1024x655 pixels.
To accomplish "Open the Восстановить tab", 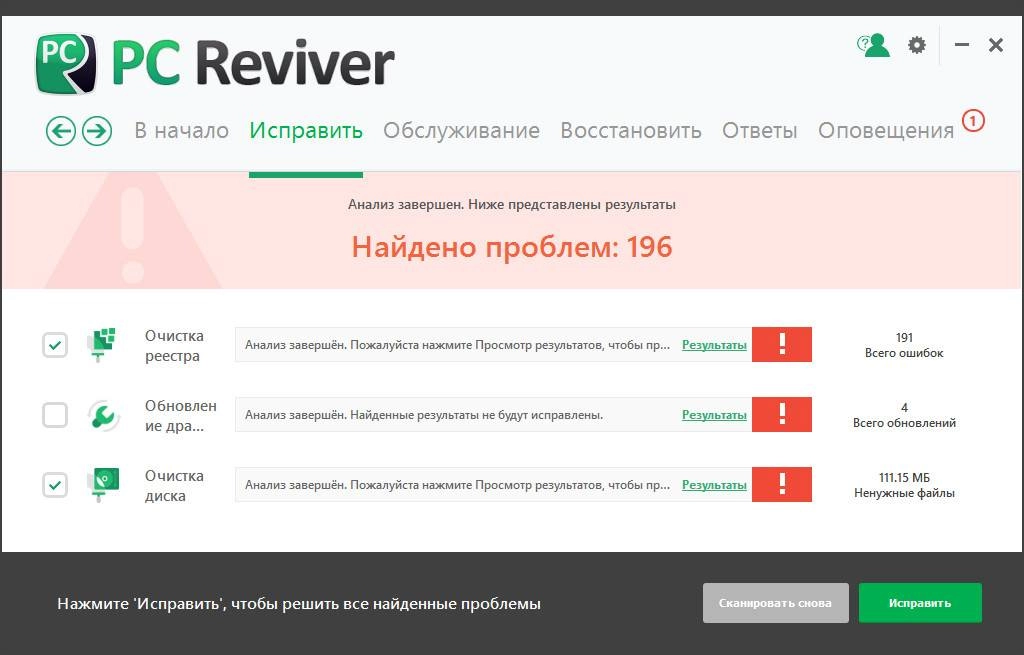I will coord(631,131).
